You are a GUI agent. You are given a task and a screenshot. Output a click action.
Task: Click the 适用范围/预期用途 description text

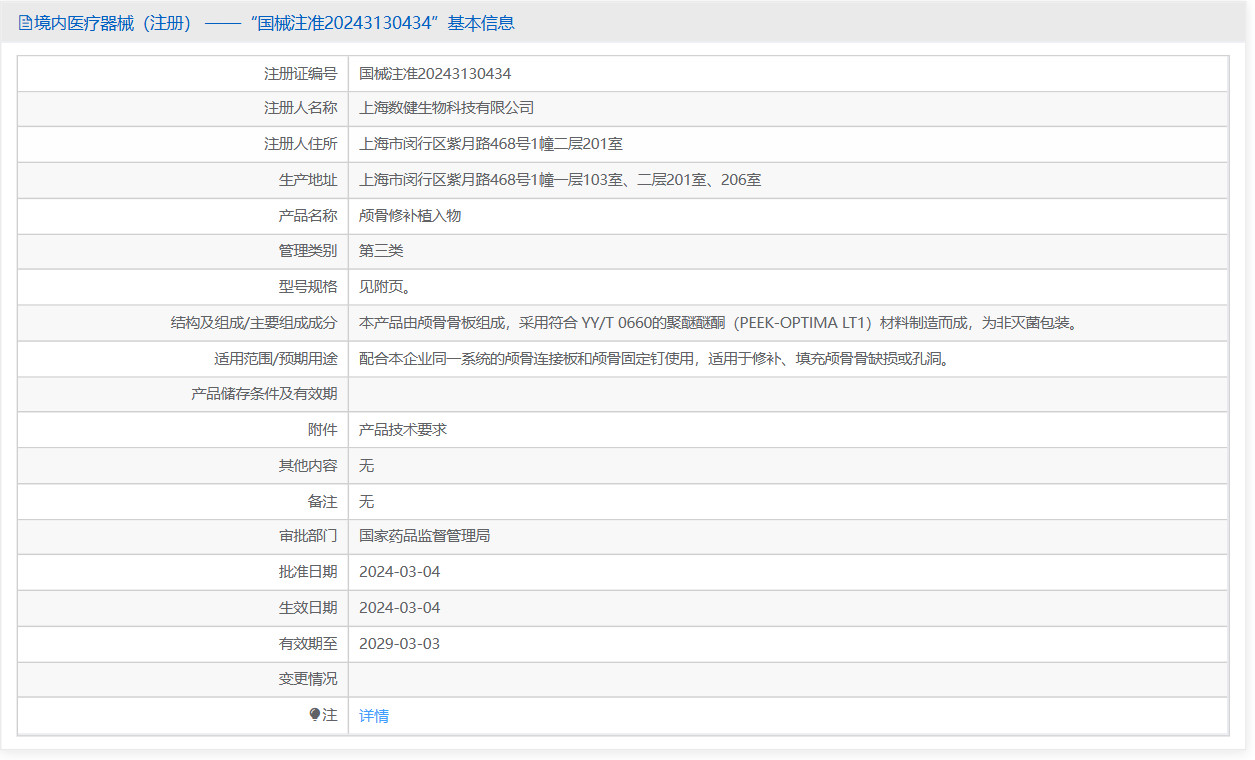click(x=653, y=359)
